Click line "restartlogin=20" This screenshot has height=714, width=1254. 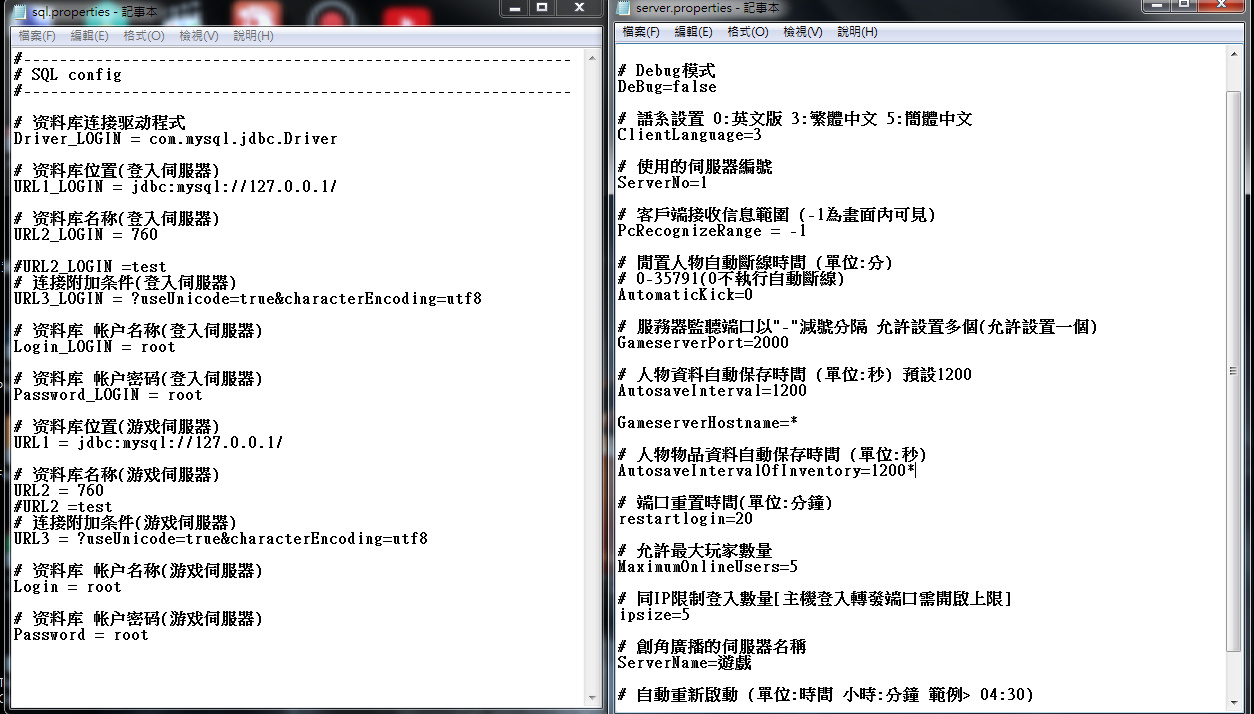(x=685, y=519)
